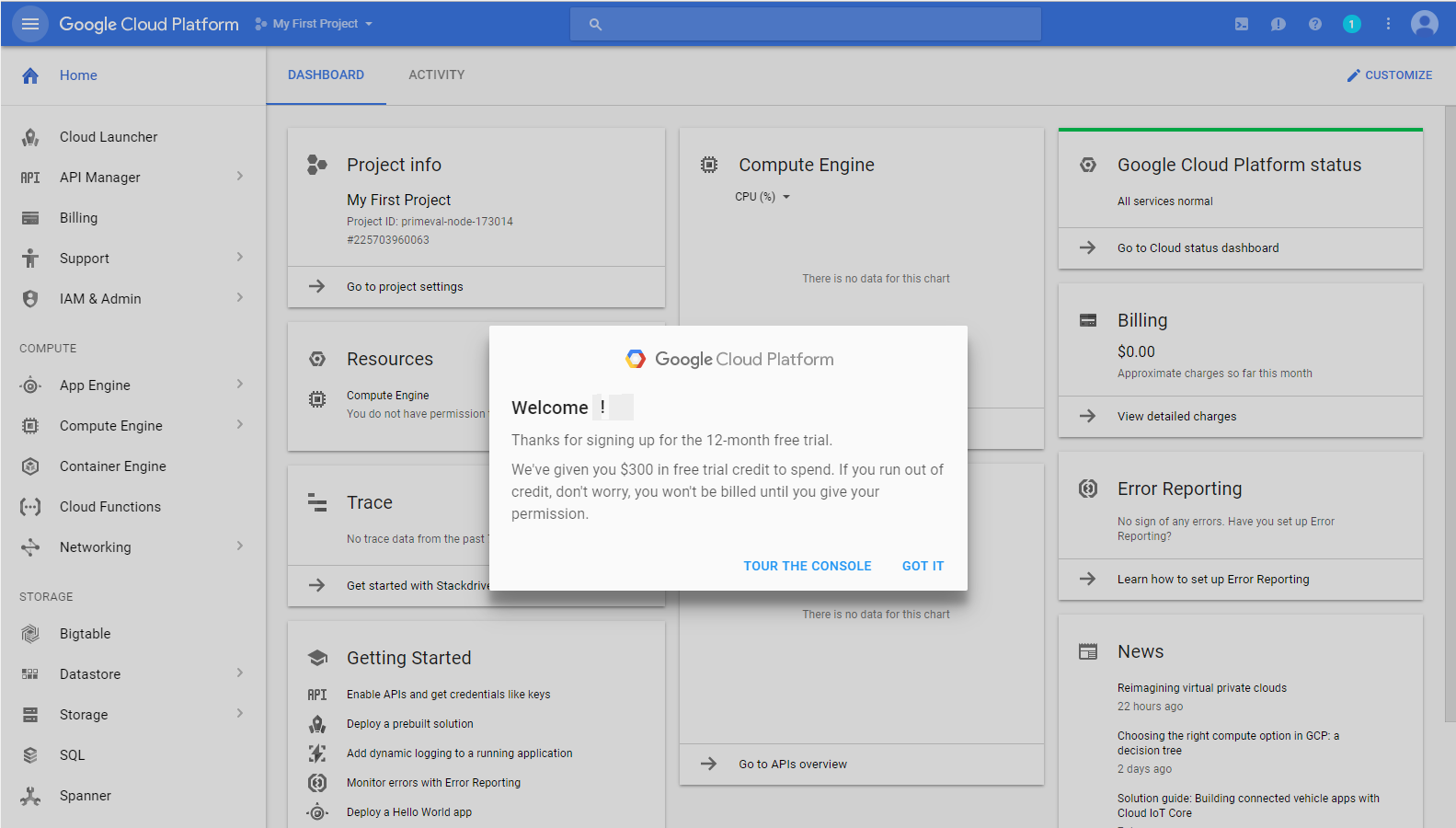Viewport: 1456px width, 828px height.
Task: Open Reimagining virtual private clouds news item
Action: coord(1202,688)
